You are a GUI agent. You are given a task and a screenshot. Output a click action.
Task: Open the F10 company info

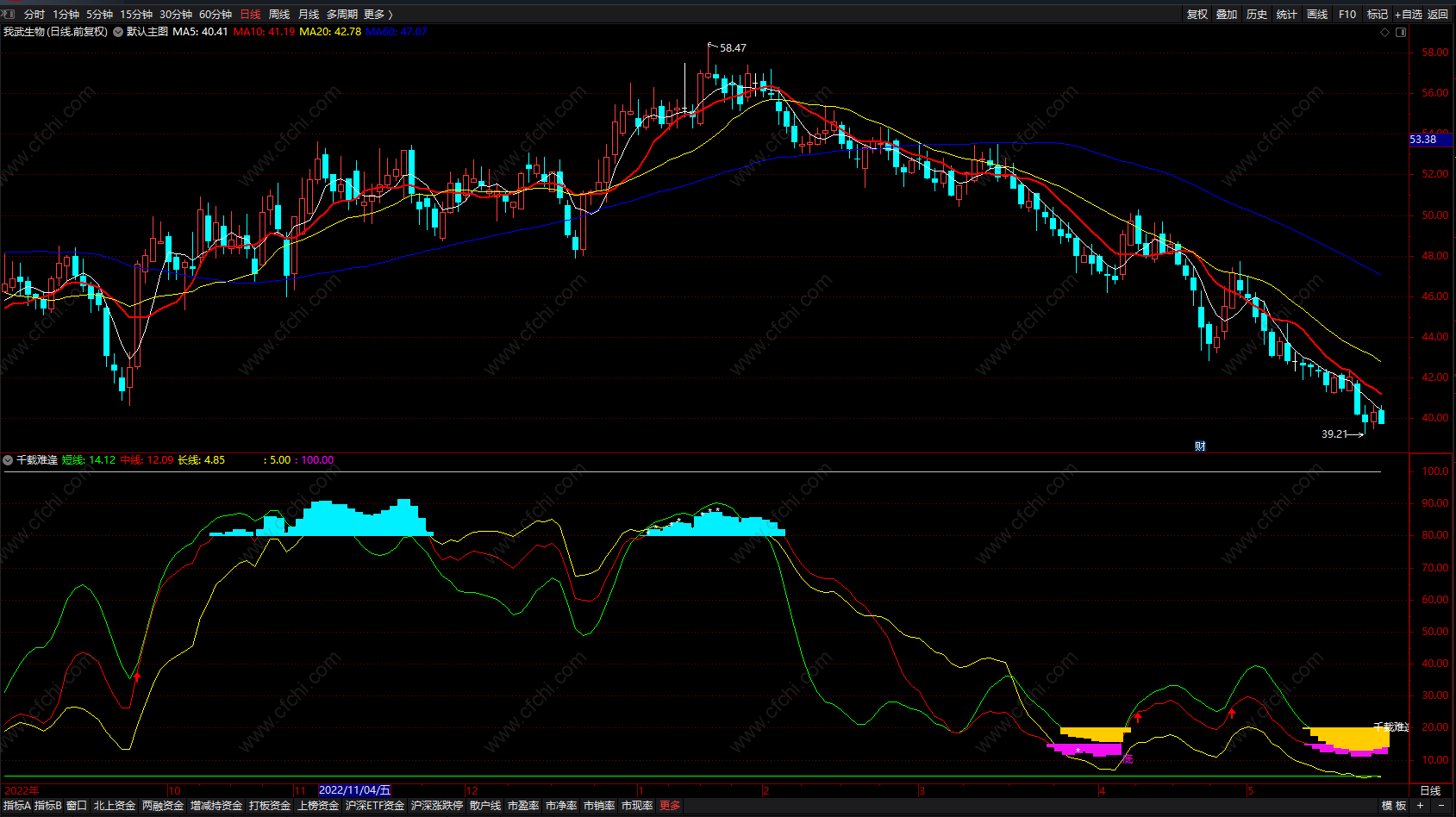tap(1347, 14)
